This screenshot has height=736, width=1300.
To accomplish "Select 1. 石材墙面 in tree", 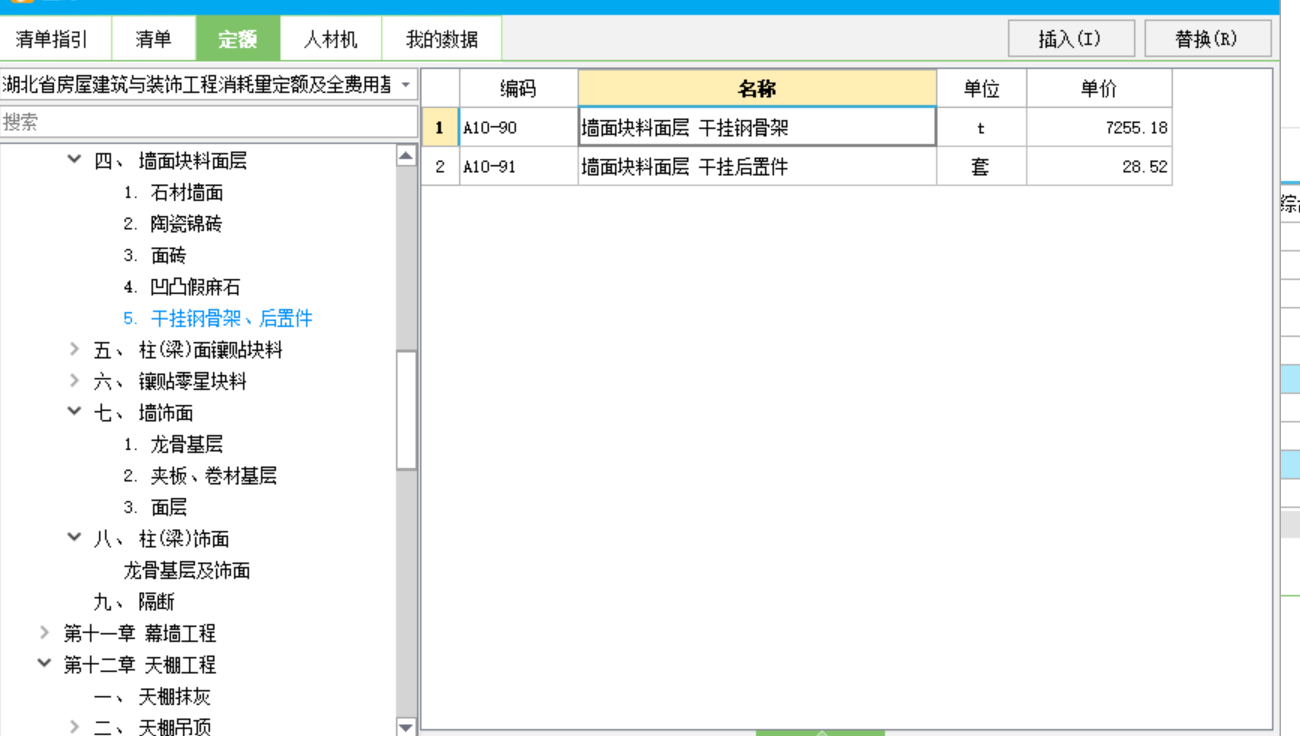I will [x=173, y=192].
